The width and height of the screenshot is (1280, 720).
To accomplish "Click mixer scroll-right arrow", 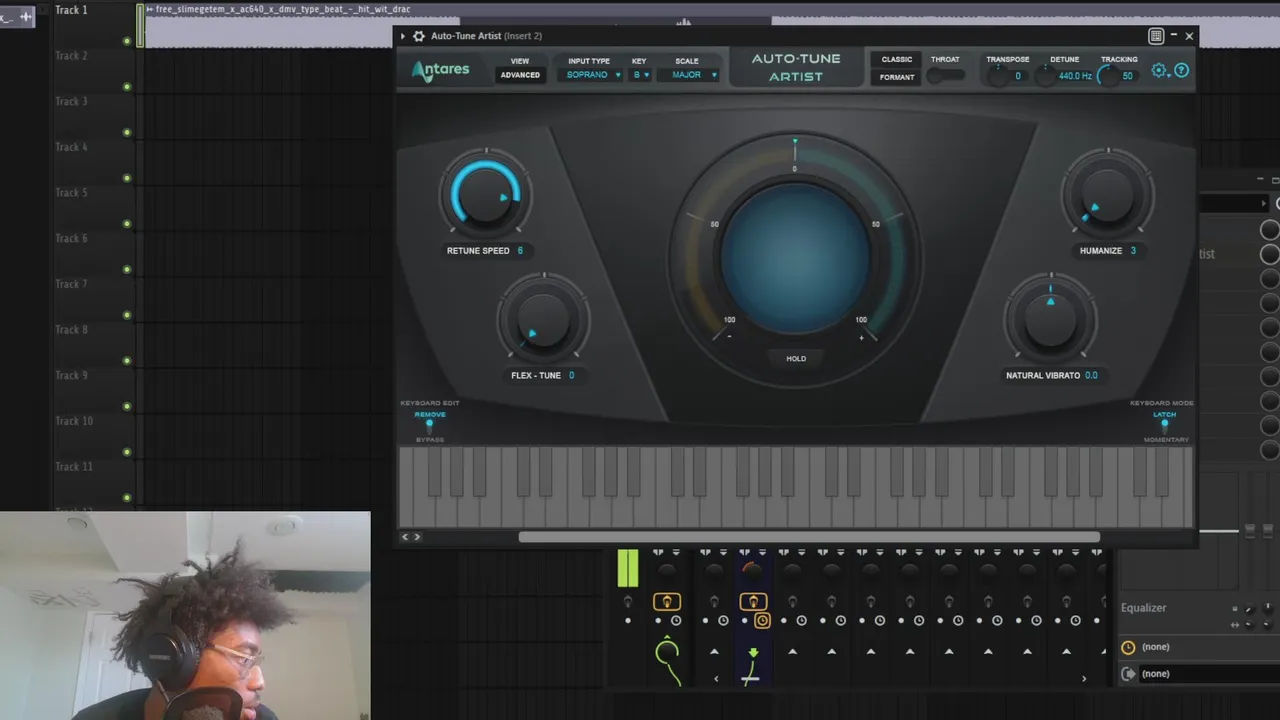I will (1084, 679).
